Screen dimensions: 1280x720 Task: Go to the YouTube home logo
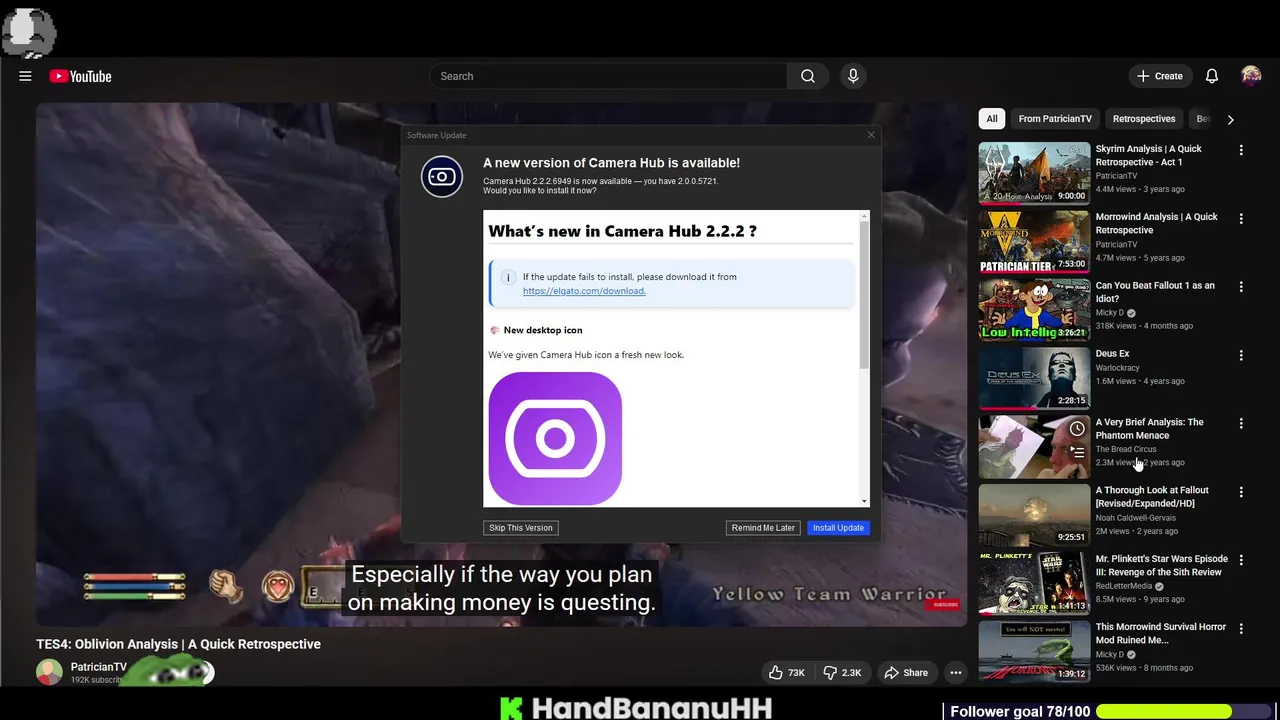[80, 76]
